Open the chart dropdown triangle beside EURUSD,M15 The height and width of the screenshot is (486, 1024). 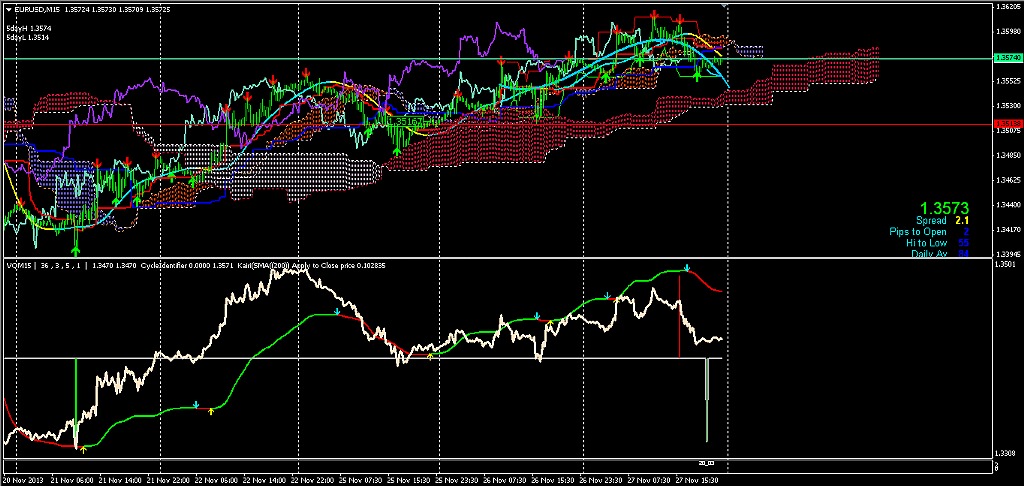(x=8, y=8)
